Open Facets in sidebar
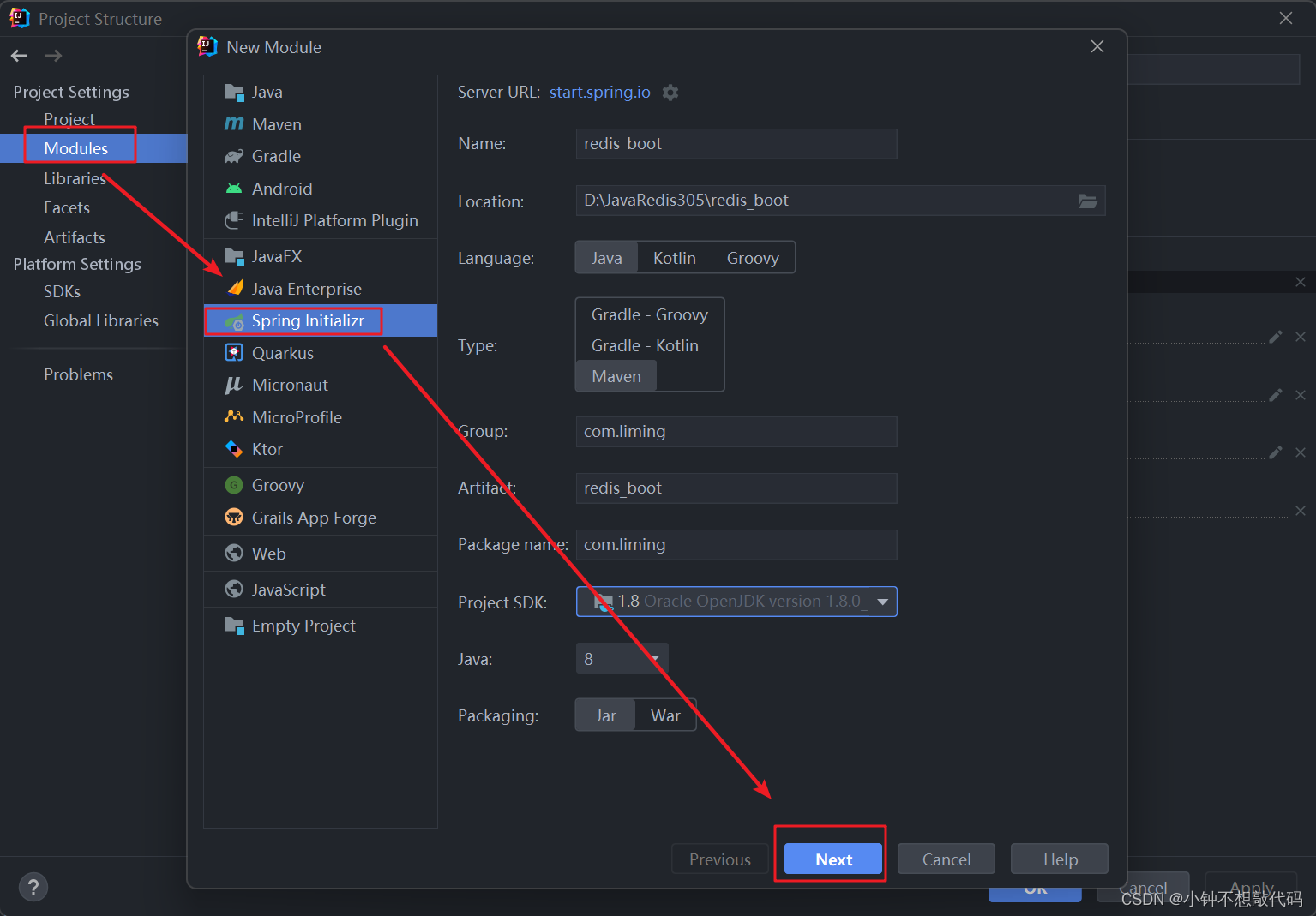This screenshot has height=916, width=1316. click(x=67, y=207)
